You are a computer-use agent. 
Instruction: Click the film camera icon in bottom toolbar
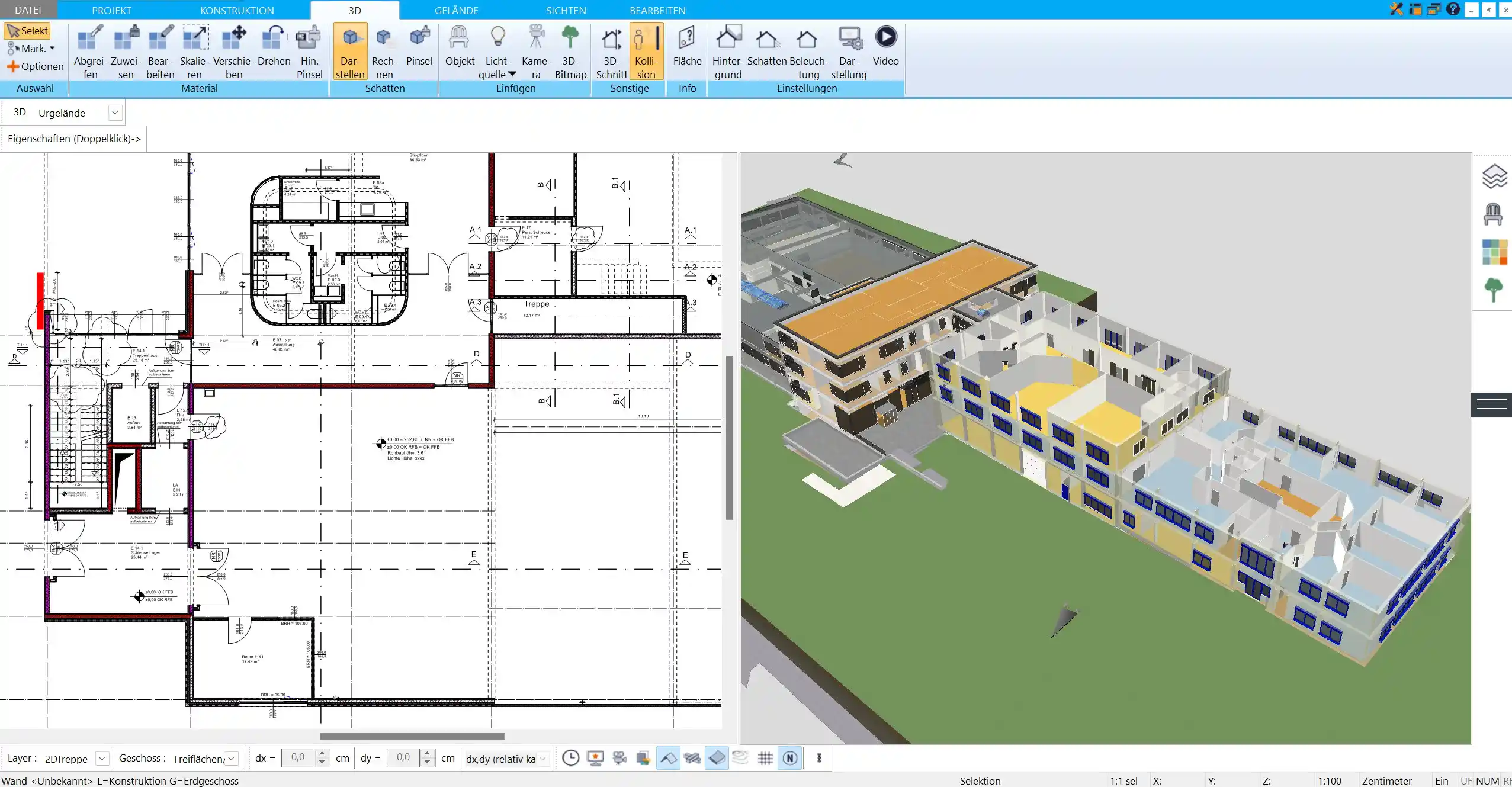tap(619, 758)
